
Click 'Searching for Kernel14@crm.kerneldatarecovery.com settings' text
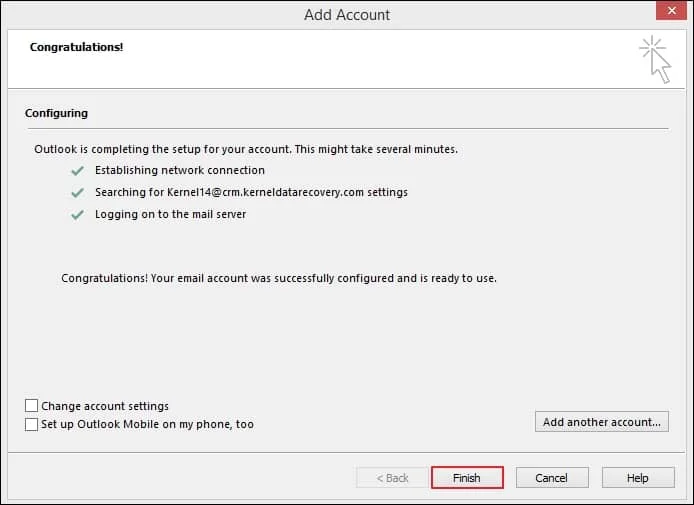(x=251, y=192)
